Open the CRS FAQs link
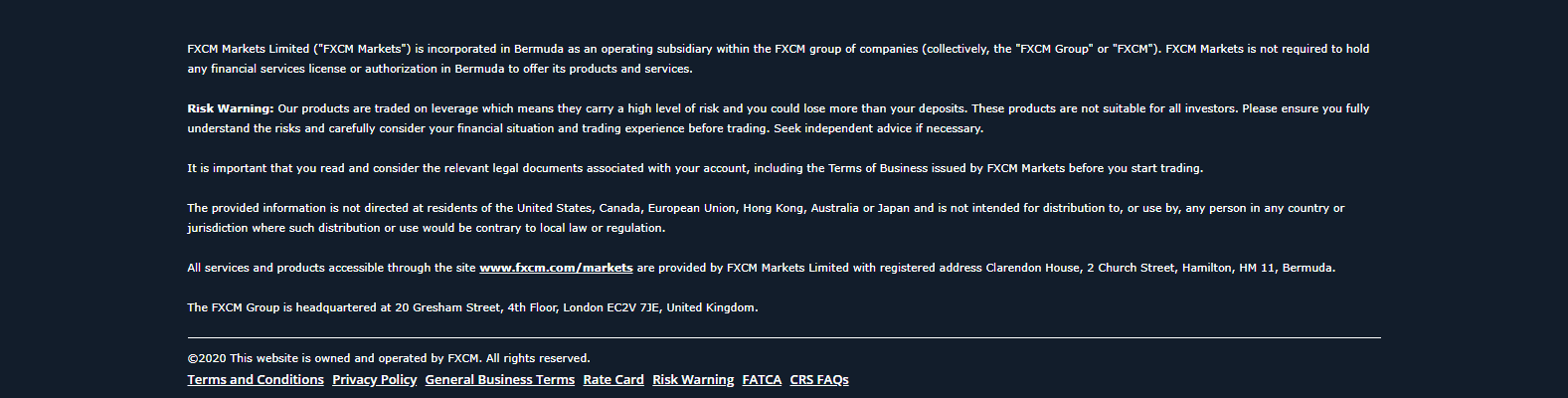The image size is (1568, 398). [x=819, y=380]
